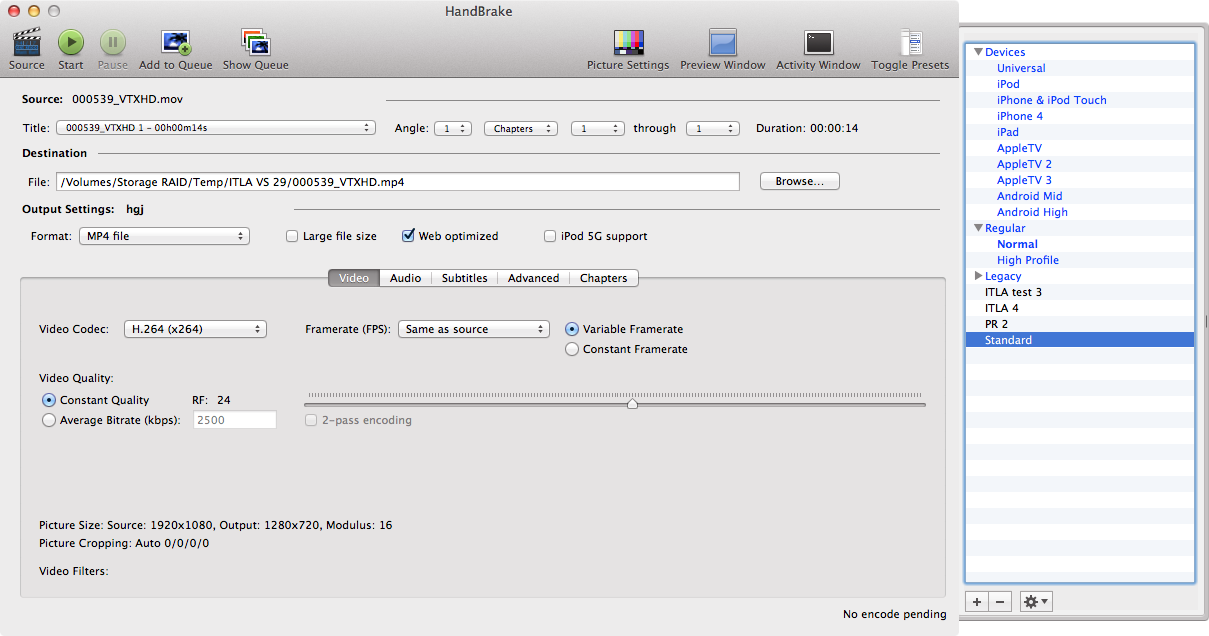Image resolution: width=1209 pixels, height=636 pixels.
Task: Open the Show Queue icon
Action: 256,42
